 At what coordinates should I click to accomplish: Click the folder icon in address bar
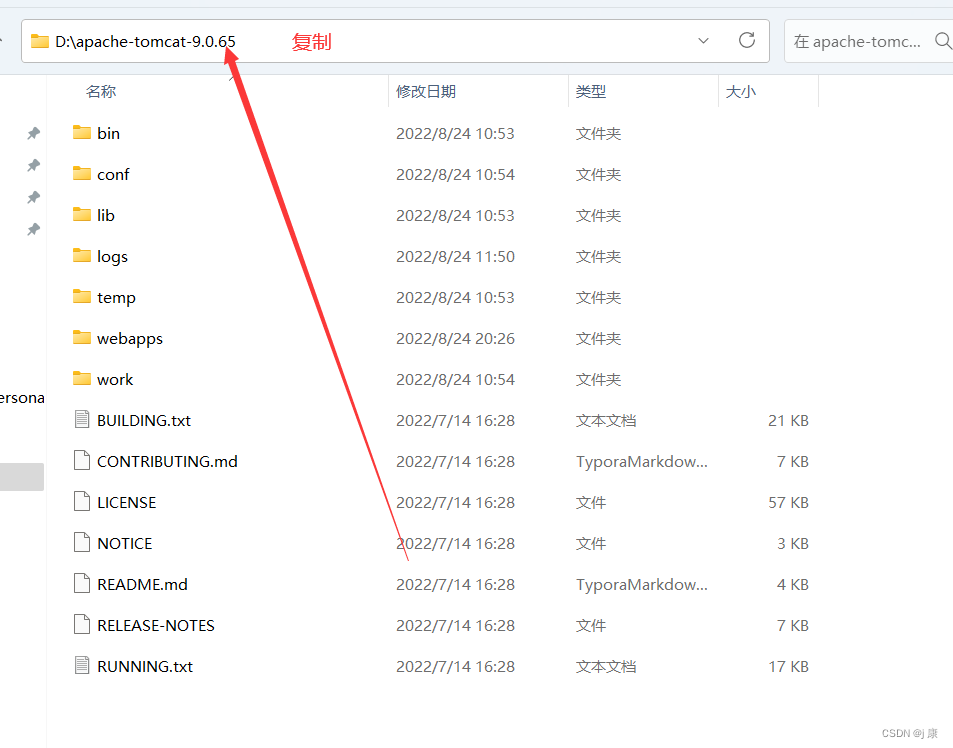pyautogui.click(x=40, y=41)
